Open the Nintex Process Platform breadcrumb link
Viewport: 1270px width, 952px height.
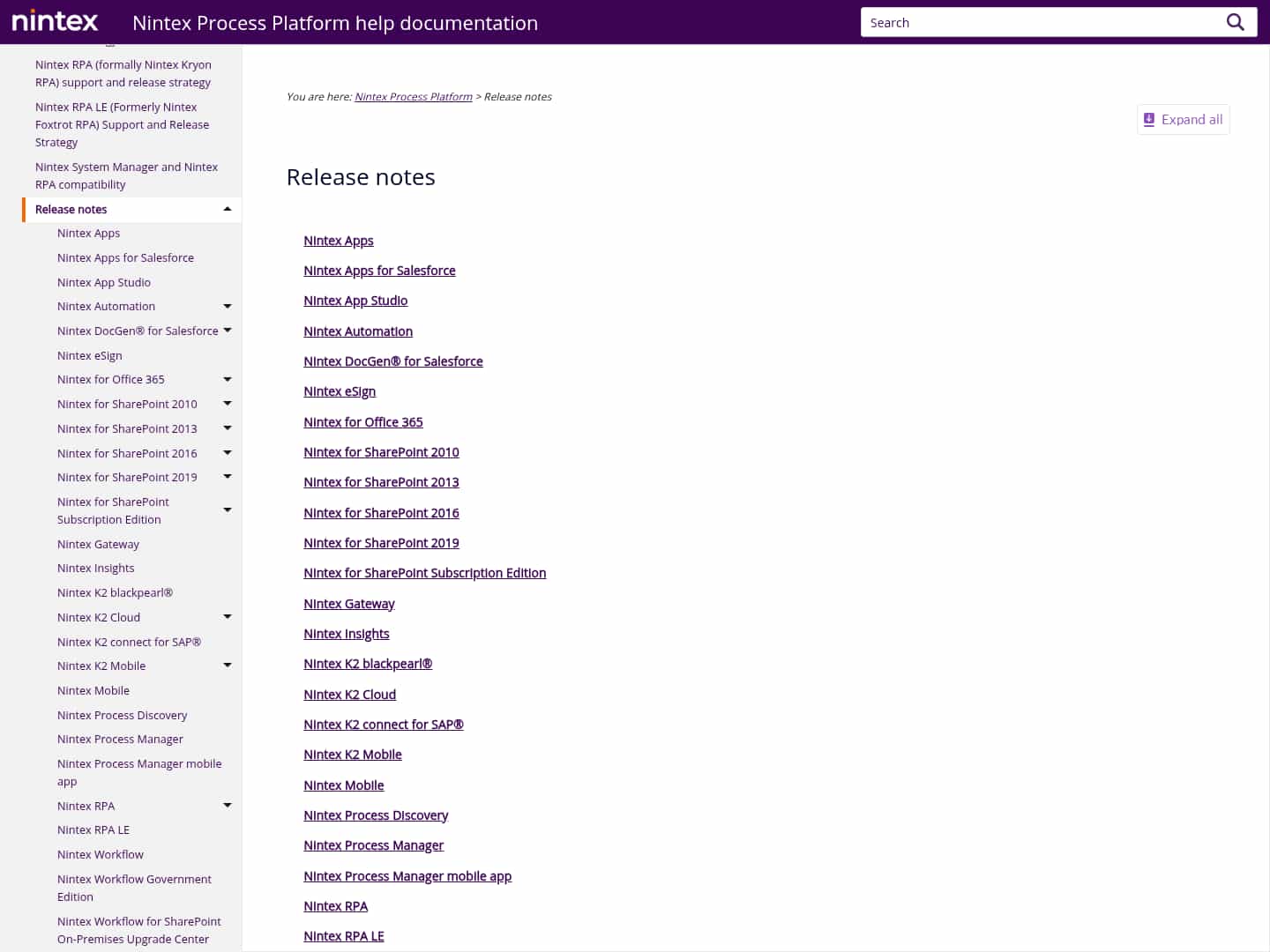(x=413, y=96)
